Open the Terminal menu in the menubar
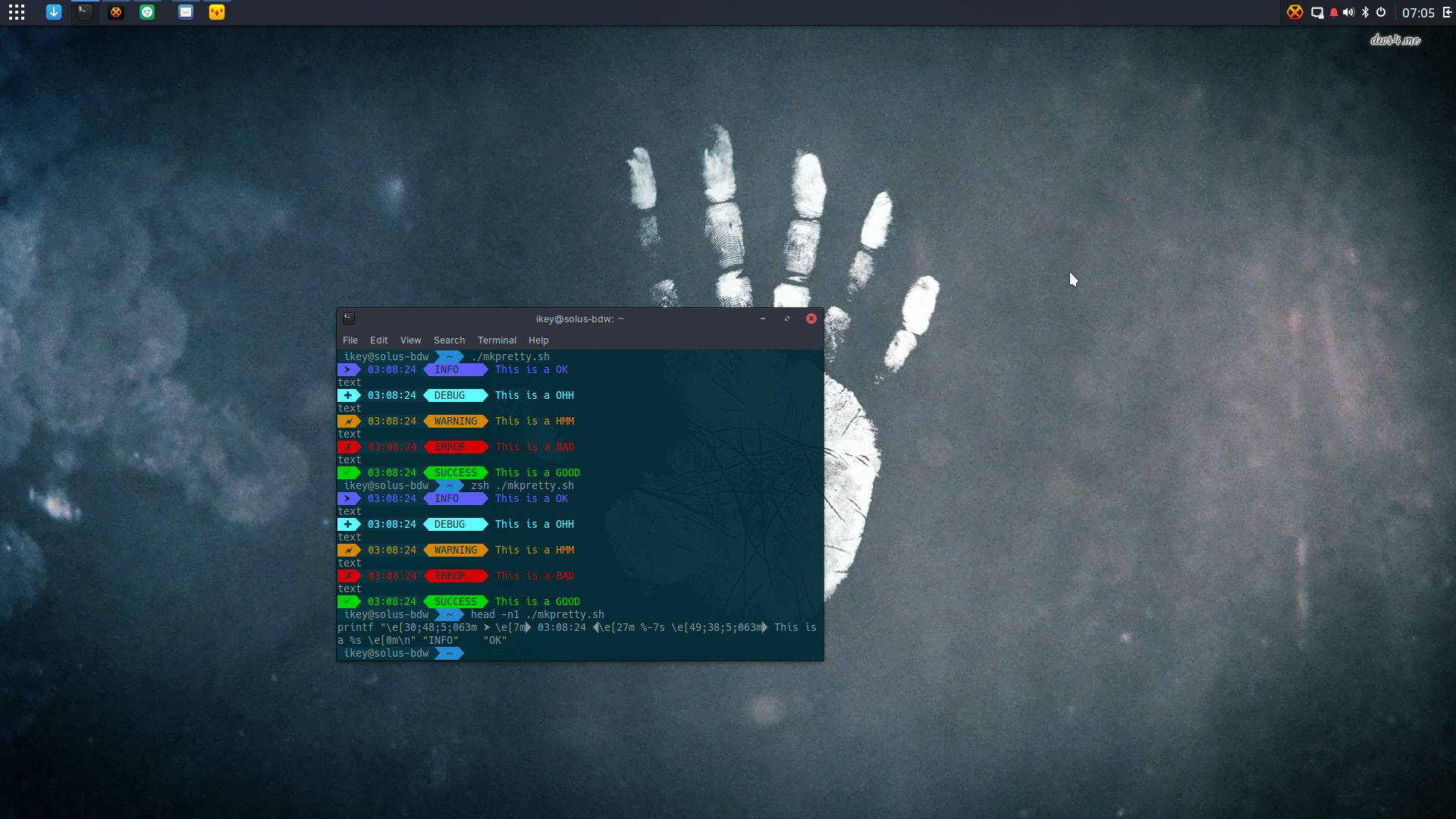 [497, 340]
